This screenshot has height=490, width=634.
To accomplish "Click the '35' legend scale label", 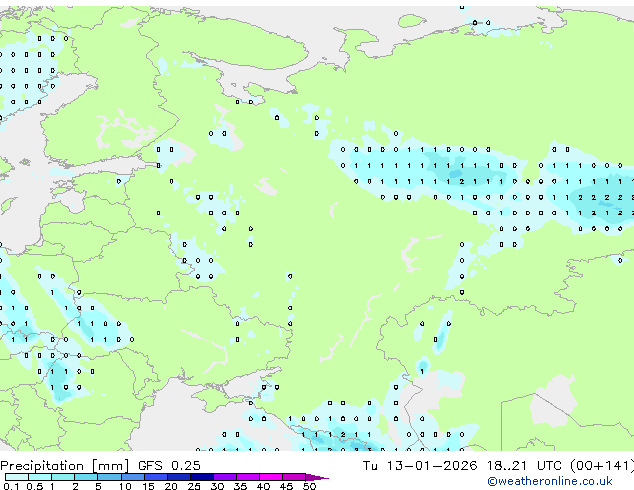I will coord(240,486).
